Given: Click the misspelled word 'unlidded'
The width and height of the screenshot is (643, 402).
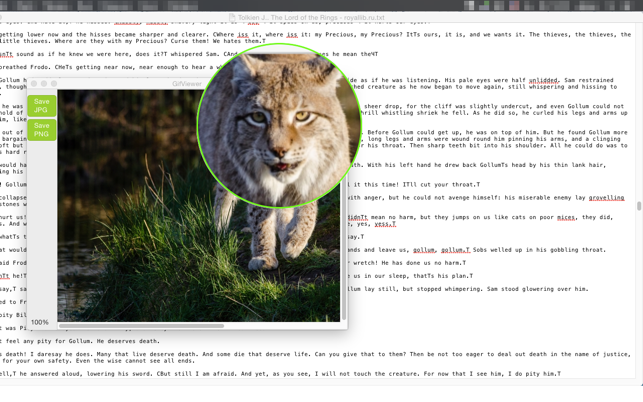Looking at the screenshot, I should [544, 80].
